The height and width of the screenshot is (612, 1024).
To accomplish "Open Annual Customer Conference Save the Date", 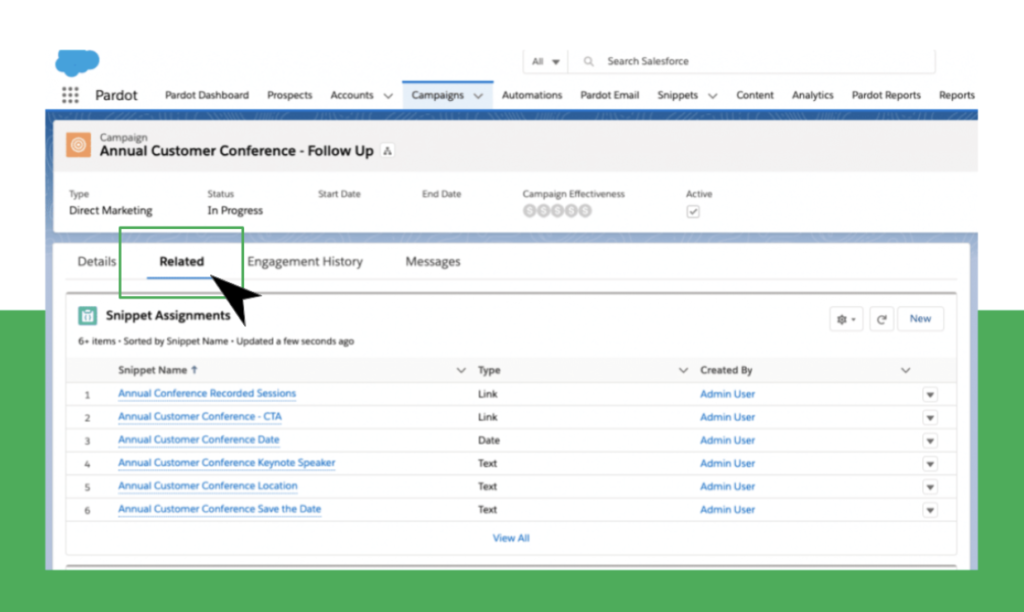I will pyautogui.click(x=219, y=509).
